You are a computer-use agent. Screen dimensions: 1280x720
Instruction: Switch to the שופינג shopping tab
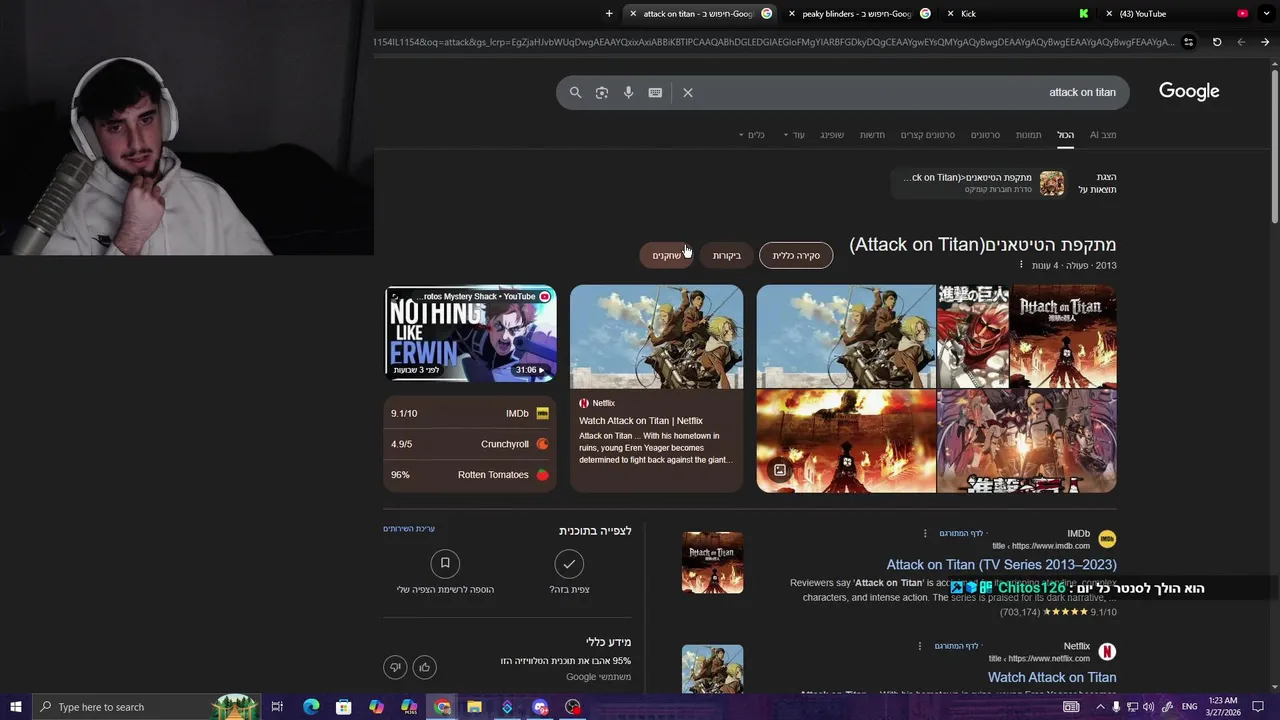(832, 135)
